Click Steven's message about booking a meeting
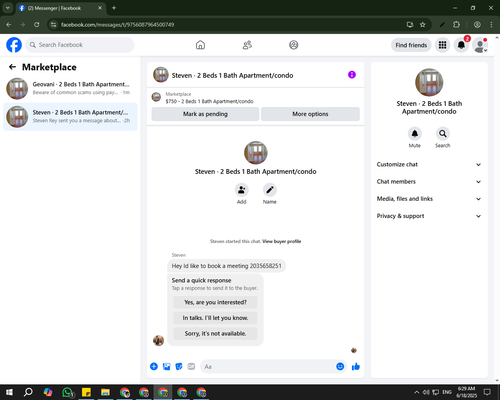The image size is (500, 400). click(x=226, y=266)
